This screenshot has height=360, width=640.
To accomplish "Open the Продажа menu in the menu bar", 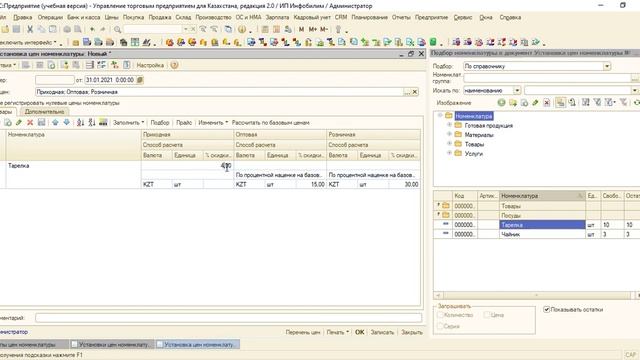I will [x=160, y=18].
